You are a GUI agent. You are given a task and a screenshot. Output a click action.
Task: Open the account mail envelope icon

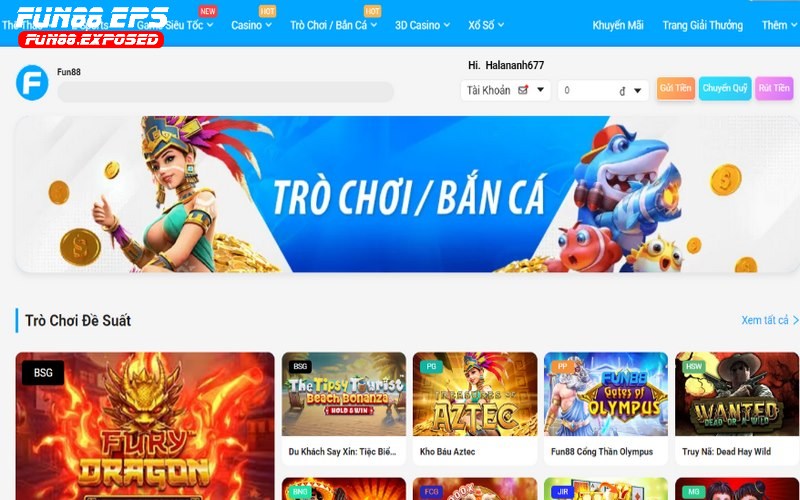523,90
